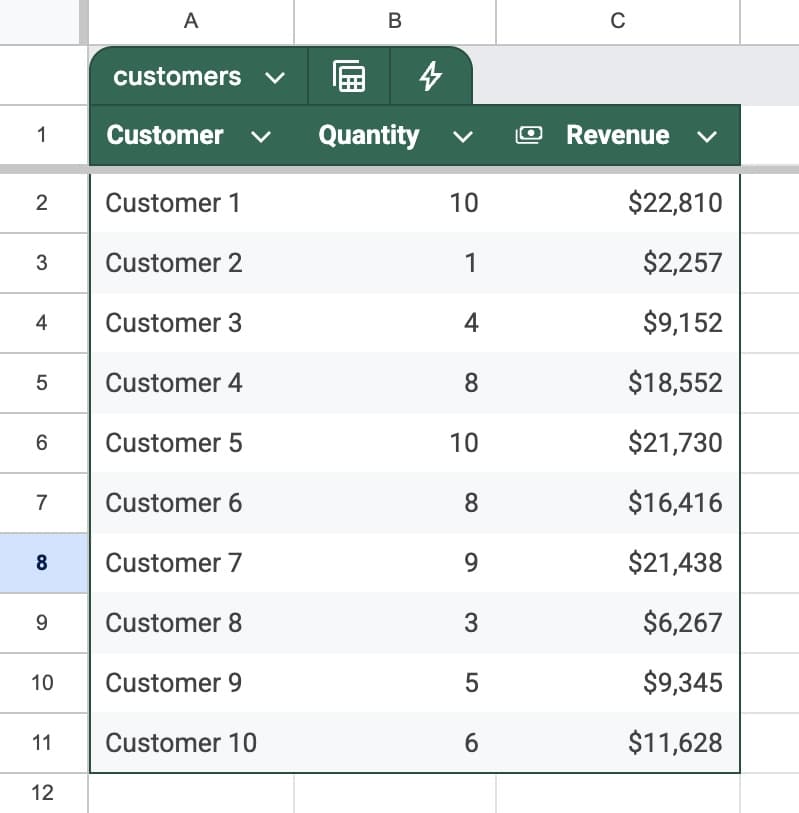Select the Customer 10 cell
Screen dimensions: 799x813
click(181, 743)
